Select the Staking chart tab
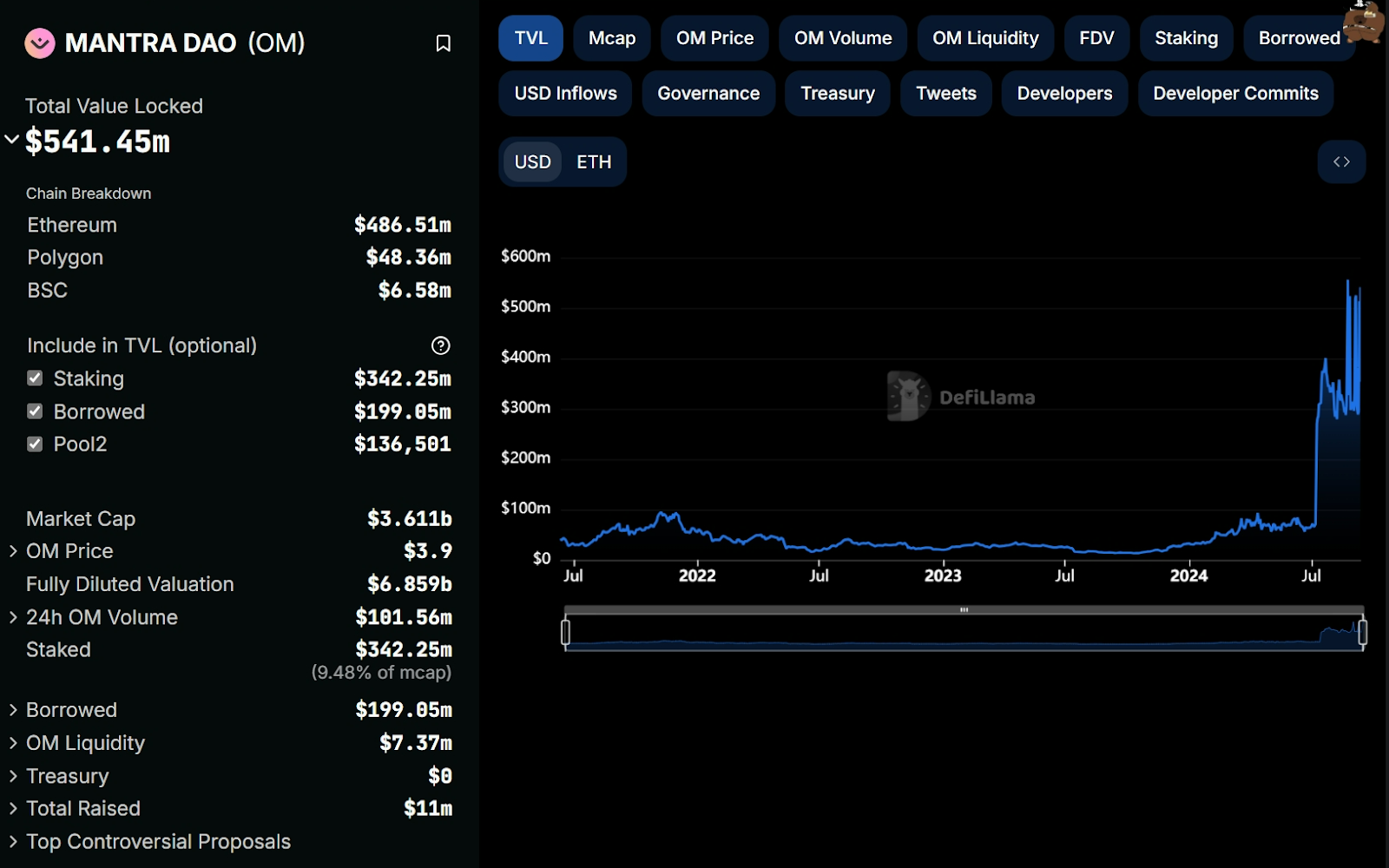Image resolution: width=1389 pixels, height=868 pixels. 1186,38
